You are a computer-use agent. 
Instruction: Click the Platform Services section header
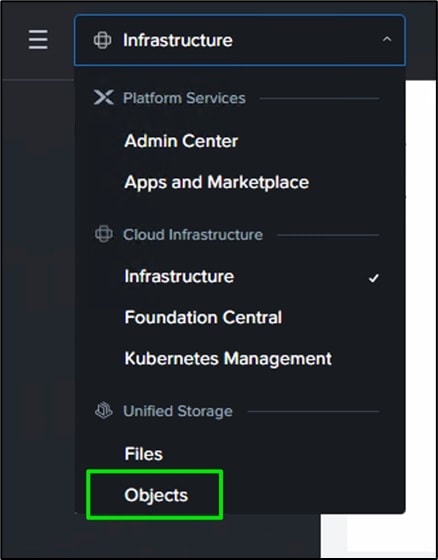coord(184,98)
